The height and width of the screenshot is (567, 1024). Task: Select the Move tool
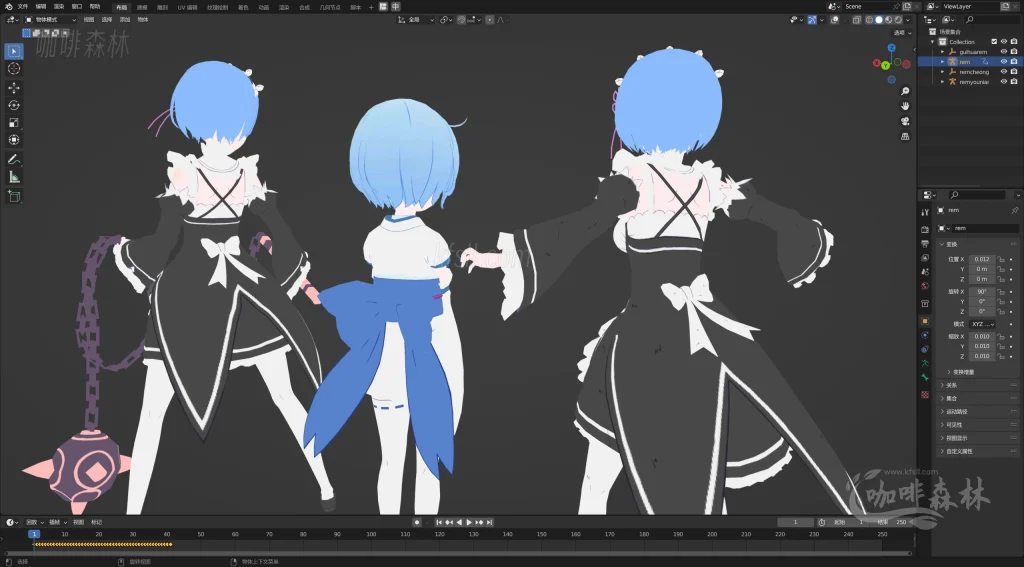click(x=14, y=88)
